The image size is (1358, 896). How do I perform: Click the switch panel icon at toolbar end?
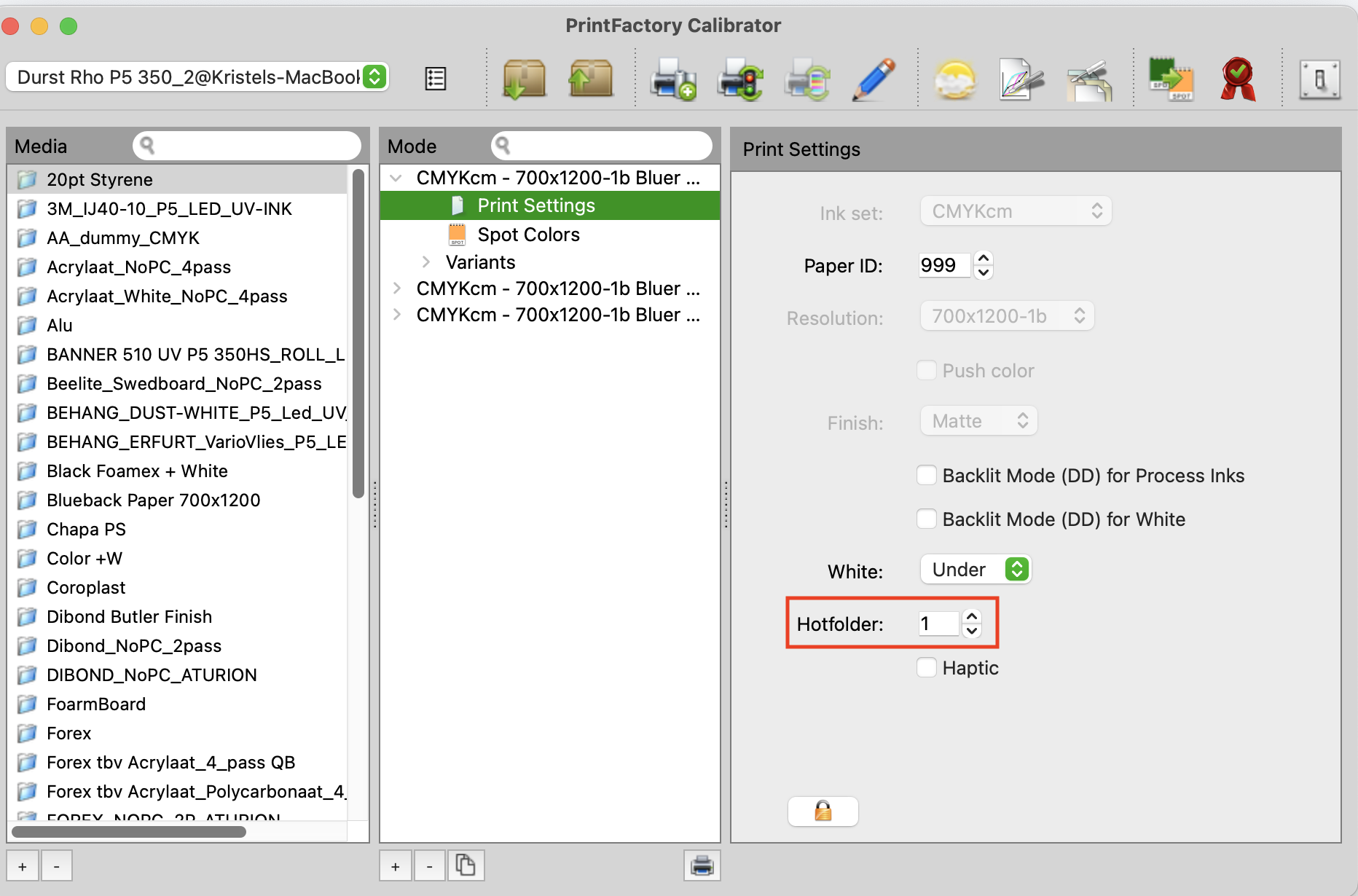[x=1319, y=79]
